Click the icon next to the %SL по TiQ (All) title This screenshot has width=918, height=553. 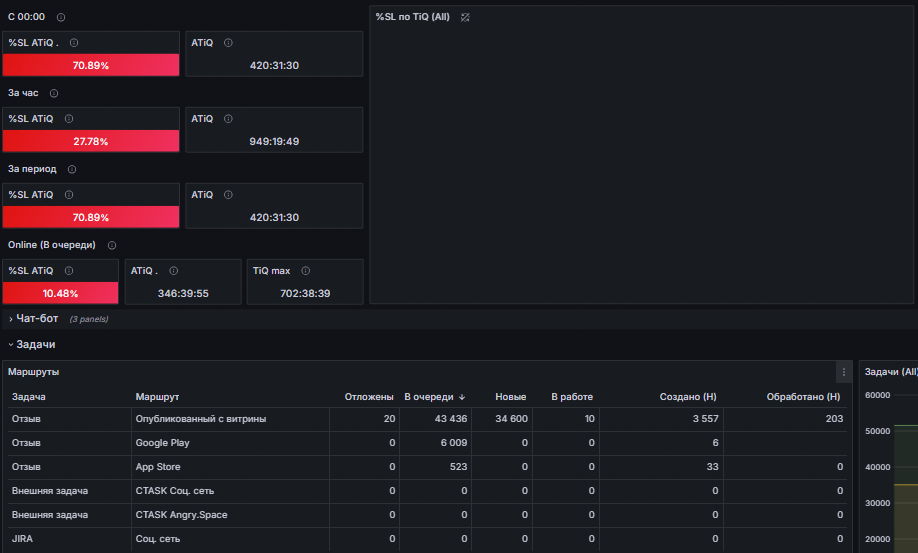click(465, 18)
